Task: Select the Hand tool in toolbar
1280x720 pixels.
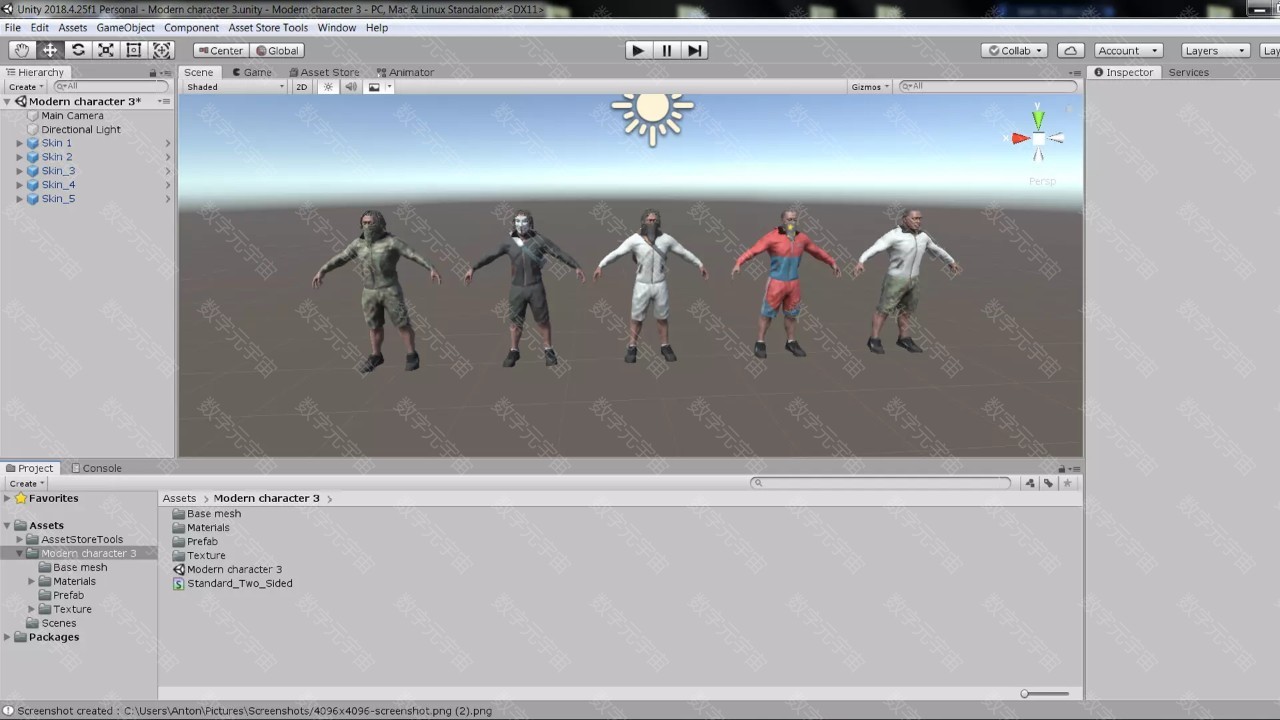Action: tap(22, 50)
